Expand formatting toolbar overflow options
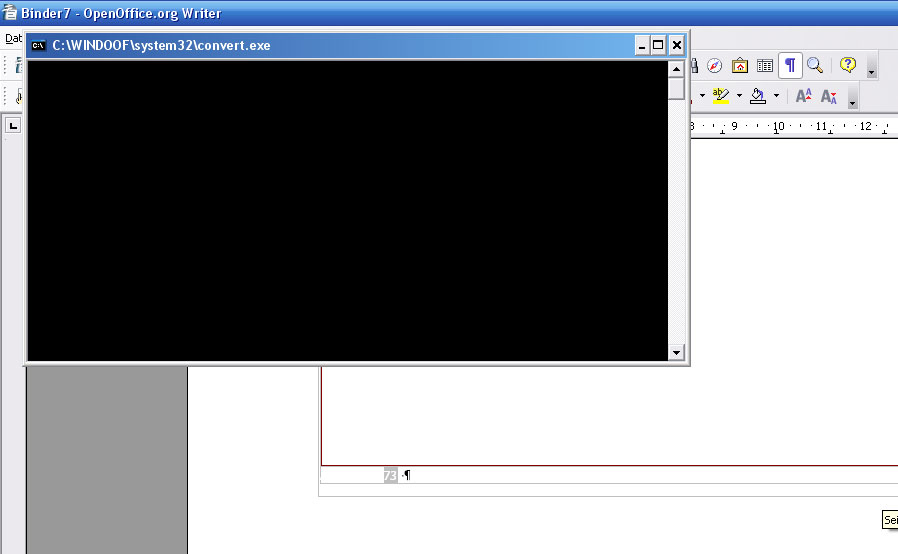This screenshot has width=898, height=554. coord(853,100)
